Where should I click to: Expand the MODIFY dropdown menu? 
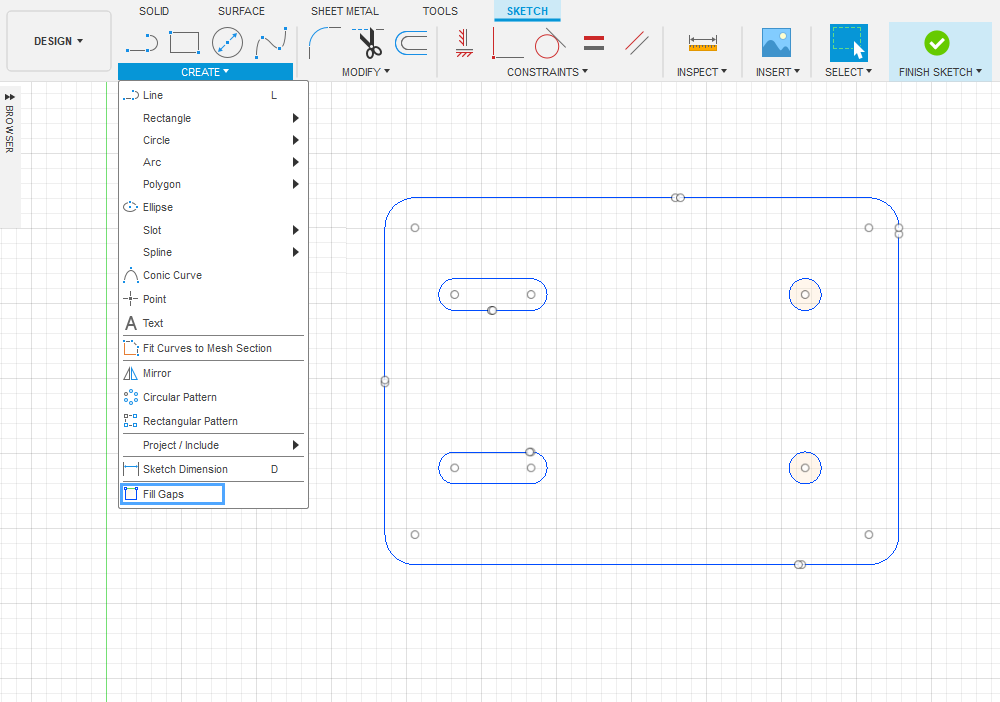[365, 72]
